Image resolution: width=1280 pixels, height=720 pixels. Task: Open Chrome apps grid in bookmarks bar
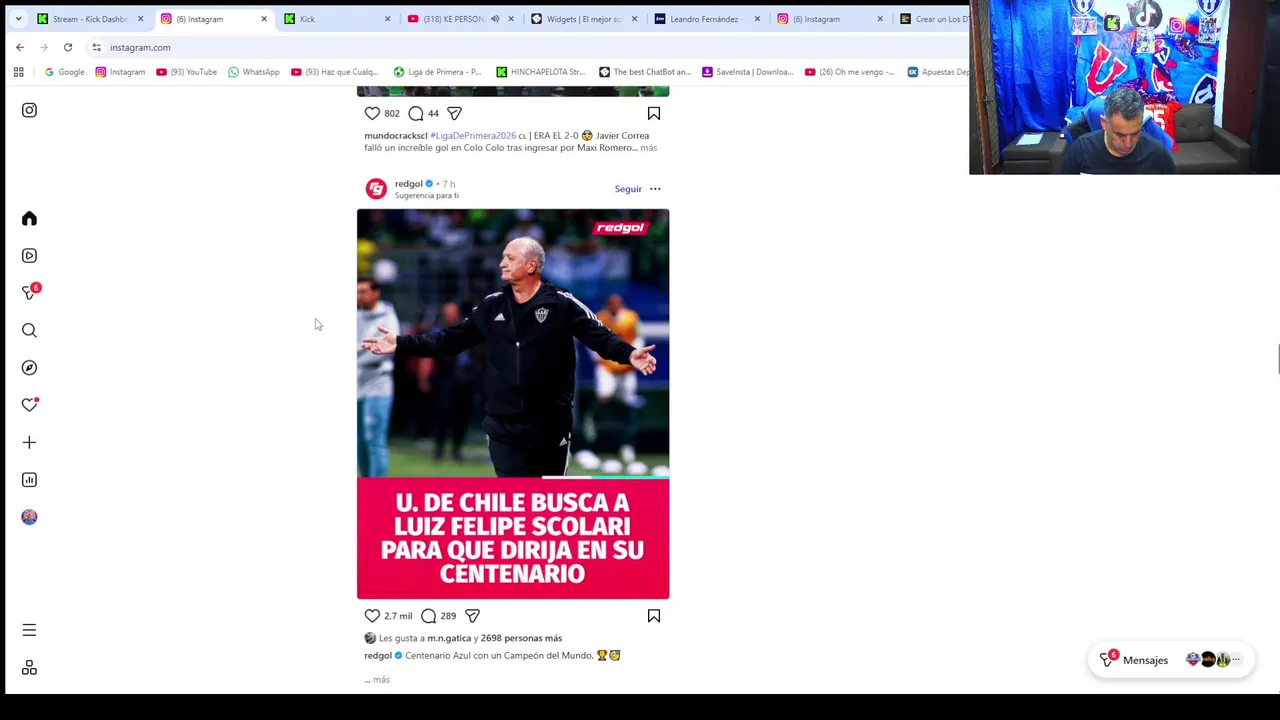(x=18, y=72)
